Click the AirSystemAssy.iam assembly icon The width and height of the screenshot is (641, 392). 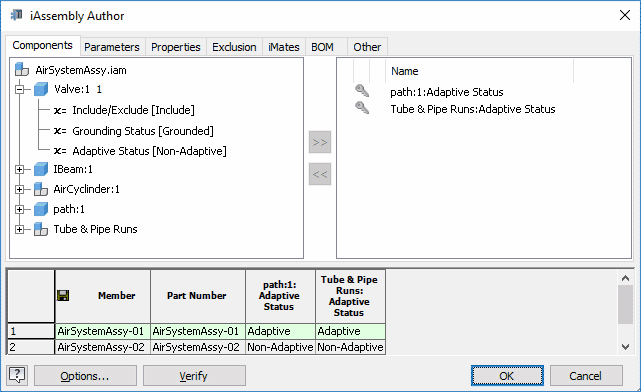click(x=22, y=69)
